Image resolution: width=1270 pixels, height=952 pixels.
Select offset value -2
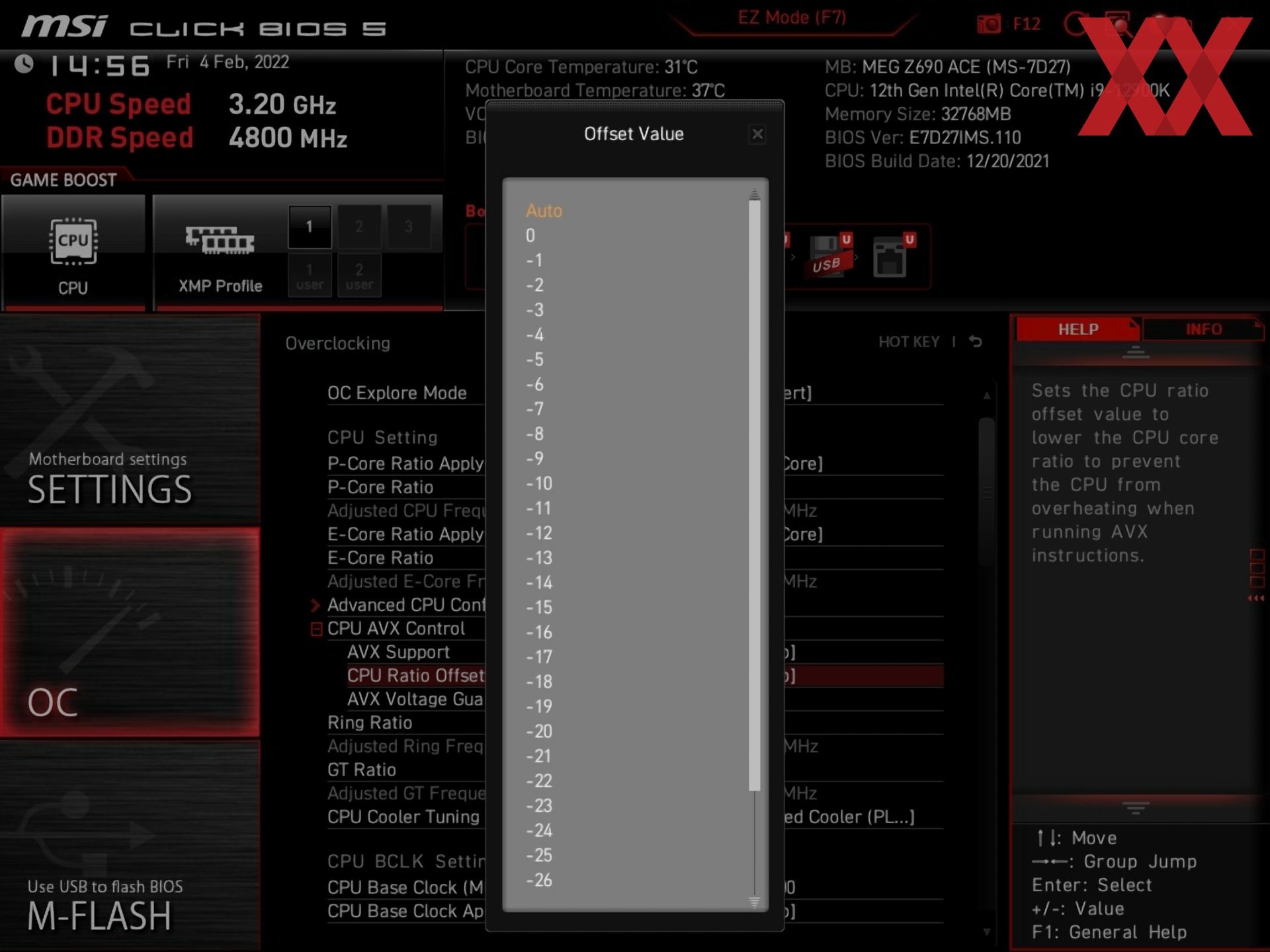[x=534, y=285]
